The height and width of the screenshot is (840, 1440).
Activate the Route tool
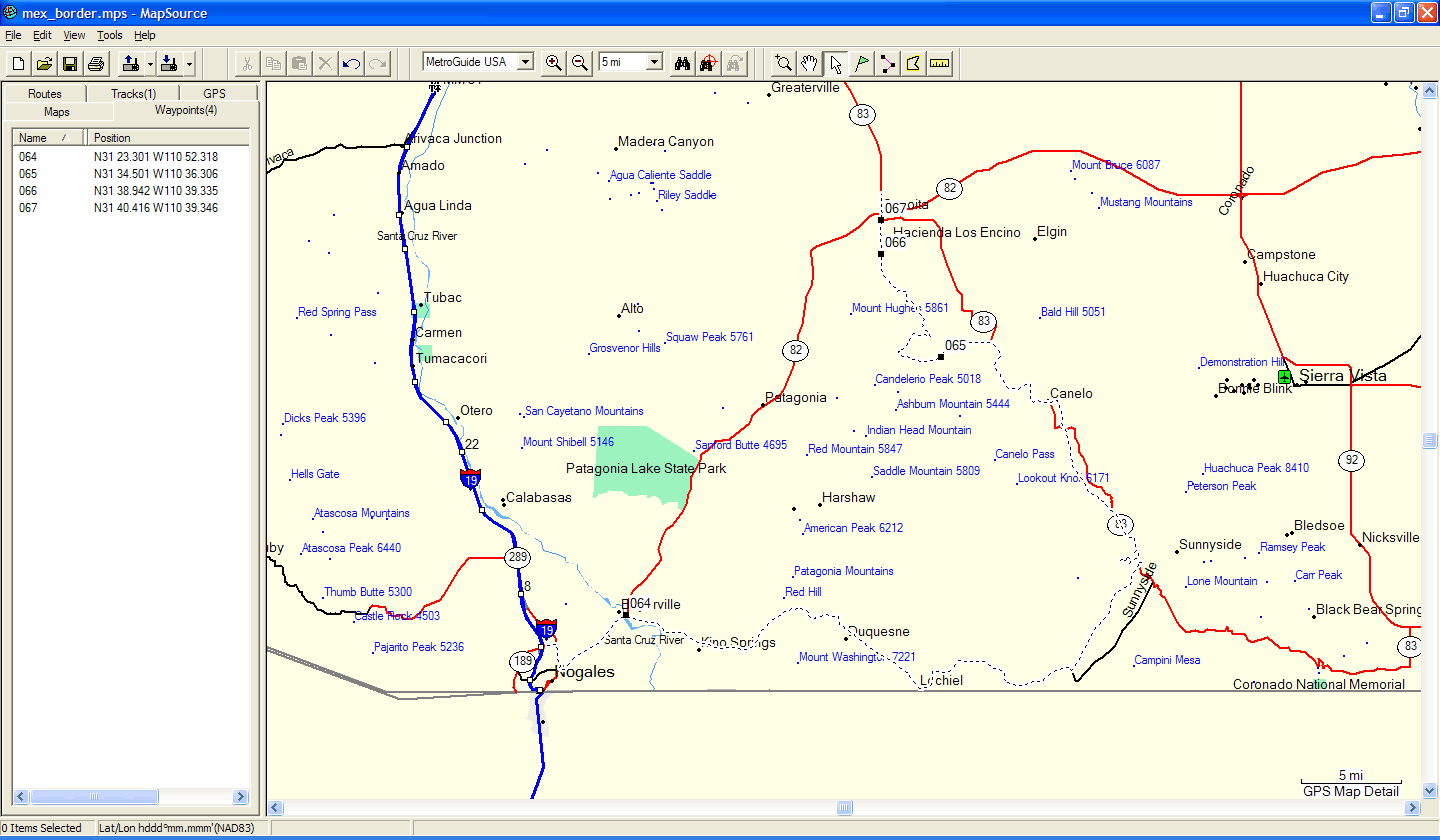pos(887,64)
